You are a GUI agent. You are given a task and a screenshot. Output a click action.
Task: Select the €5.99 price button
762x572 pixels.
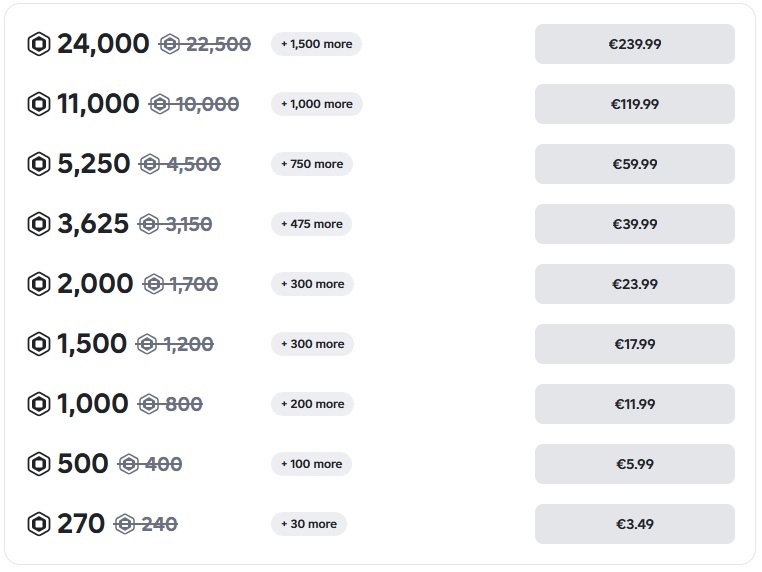click(635, 464)
